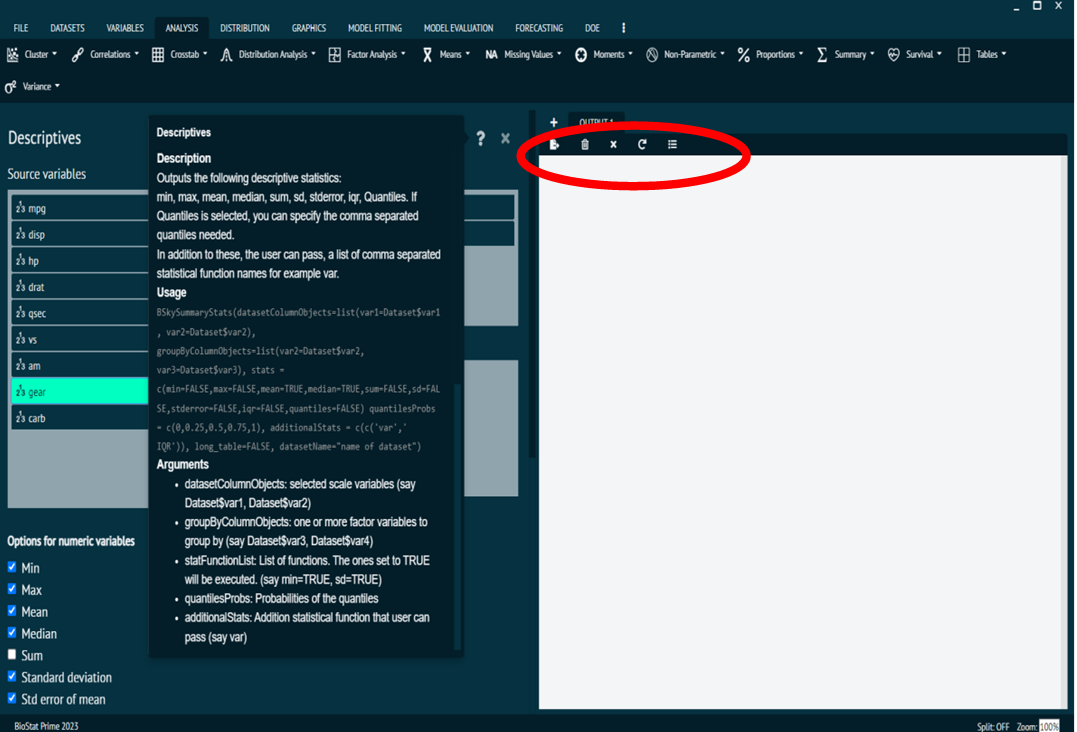Click the delete trash icon in output toolbar
Screen dimensions: 1077x732
584,144
